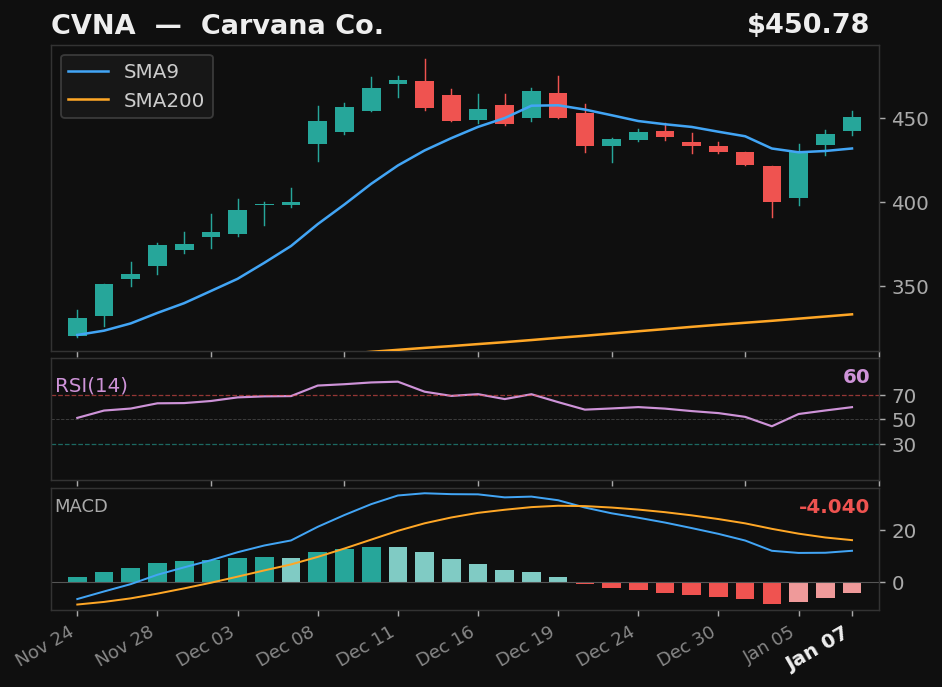Click the MACD value -4.040
Viewport: 942px width, 687px height.
tap(834, 507)
